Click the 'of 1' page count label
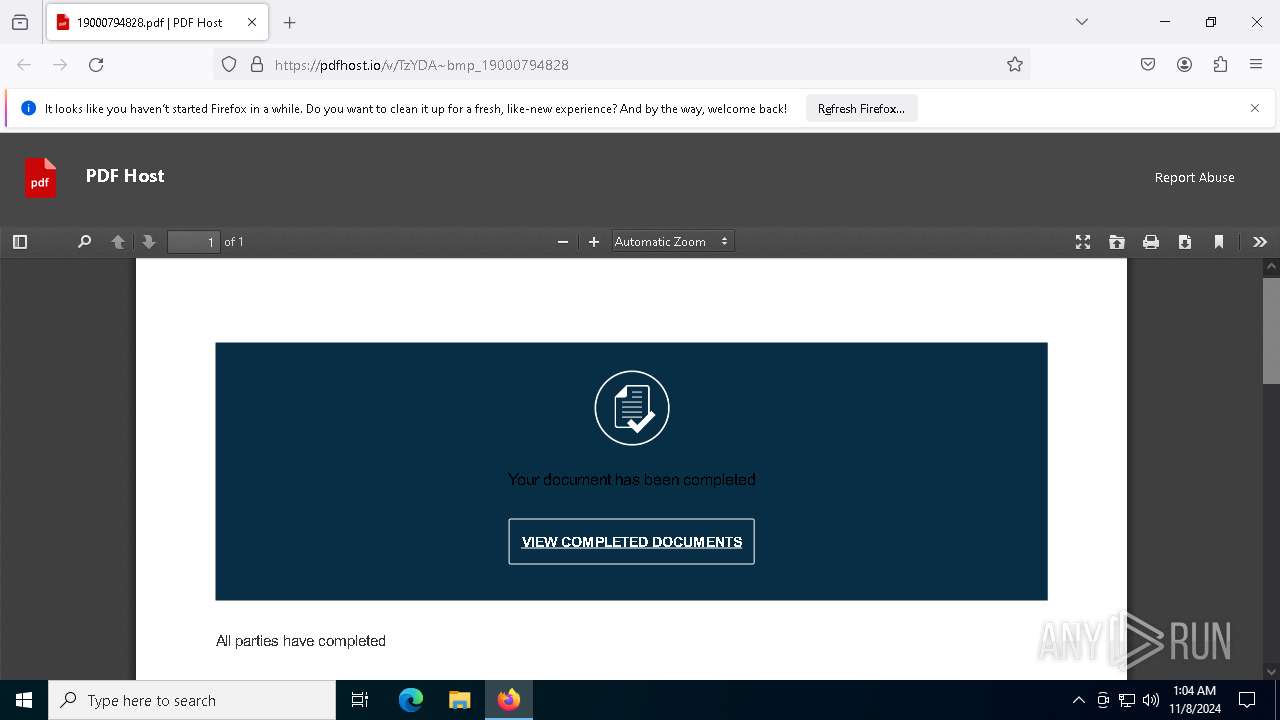This screenshot has height=720, width=1280. click(x=234, y=242)
